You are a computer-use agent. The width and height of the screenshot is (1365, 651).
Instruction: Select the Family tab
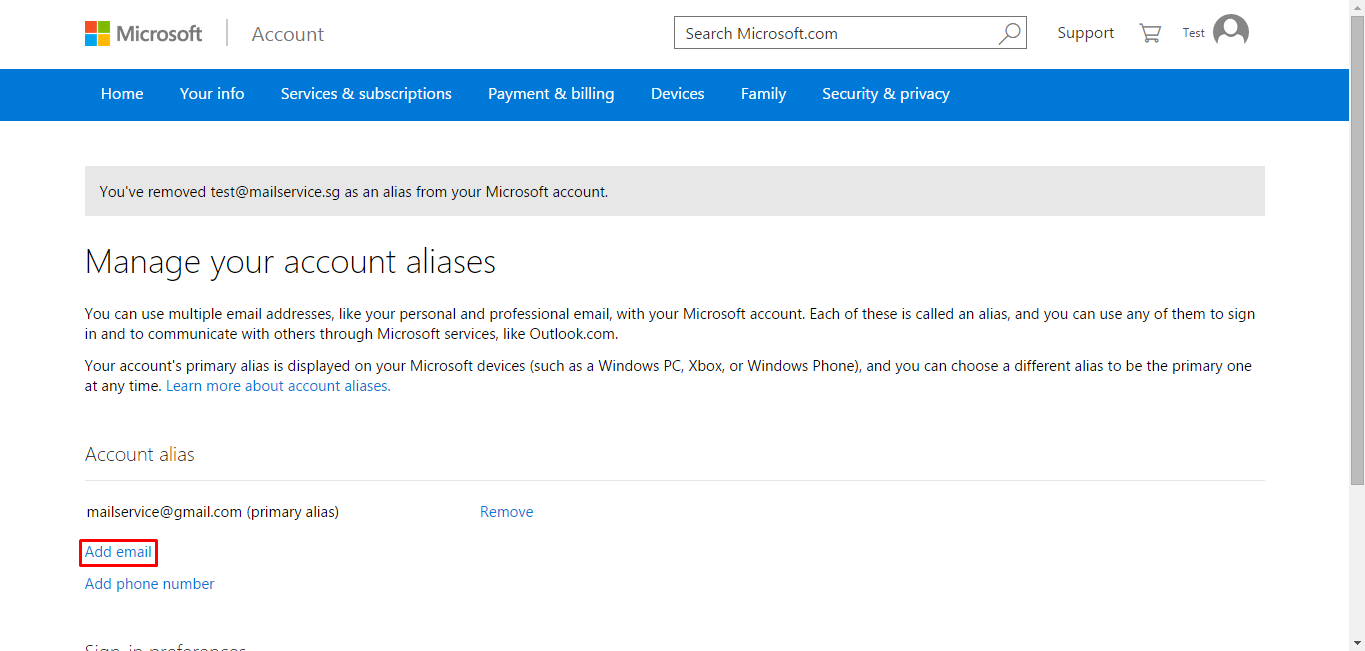(763, 94)
